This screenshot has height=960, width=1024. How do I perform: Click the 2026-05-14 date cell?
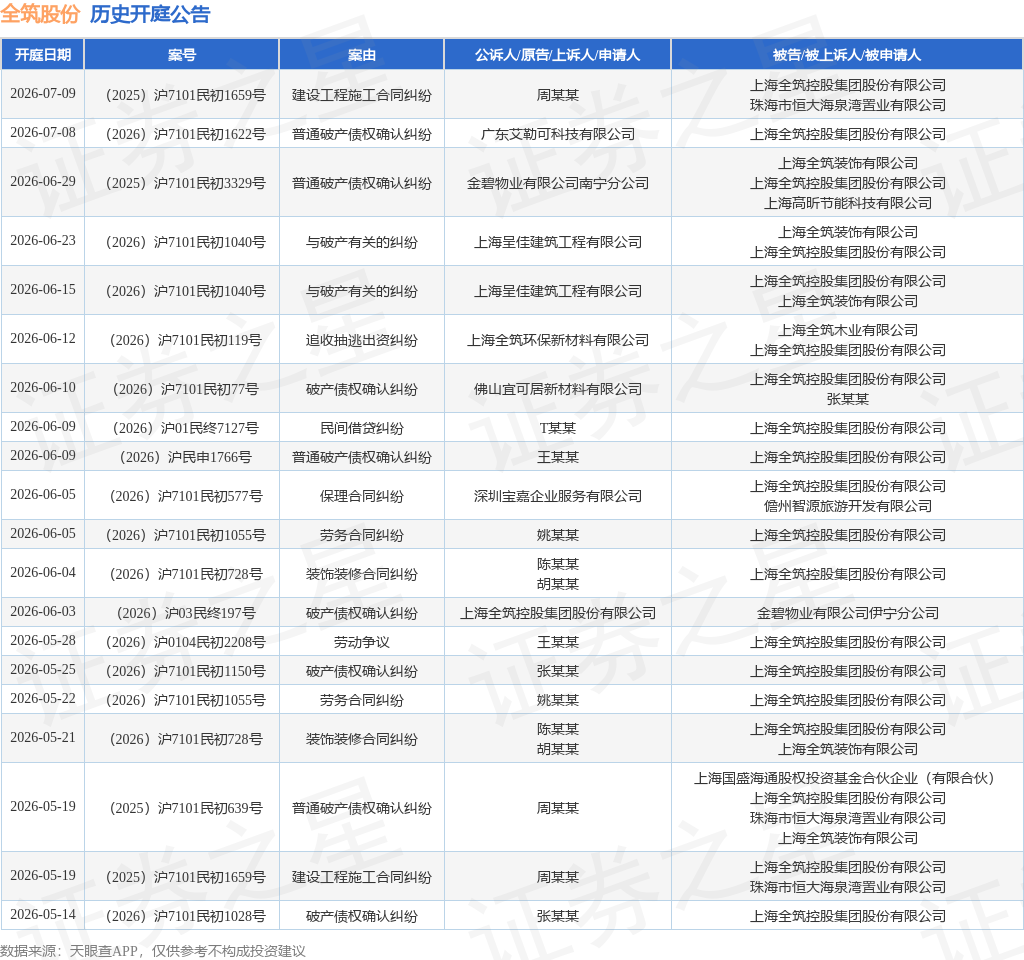[43, 914]
